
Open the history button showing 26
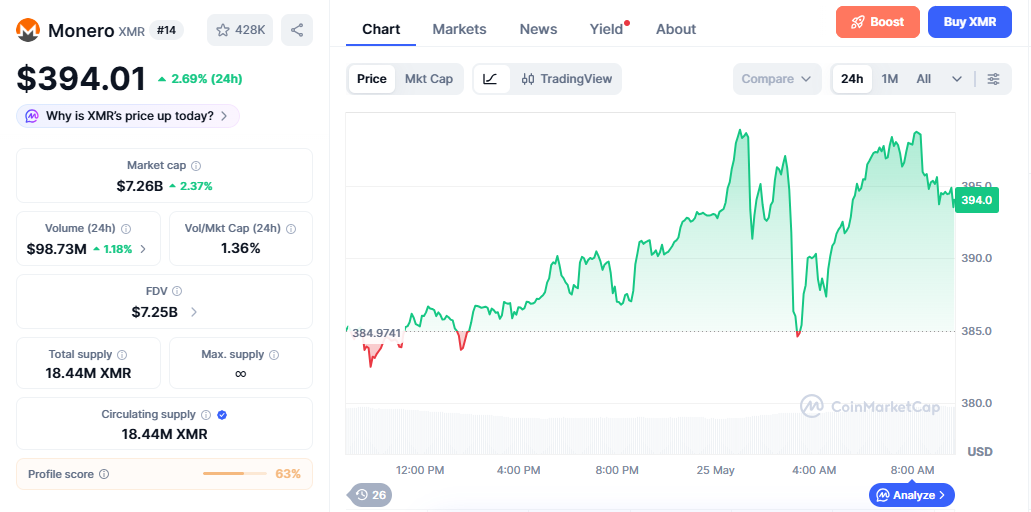click(371, 495)
